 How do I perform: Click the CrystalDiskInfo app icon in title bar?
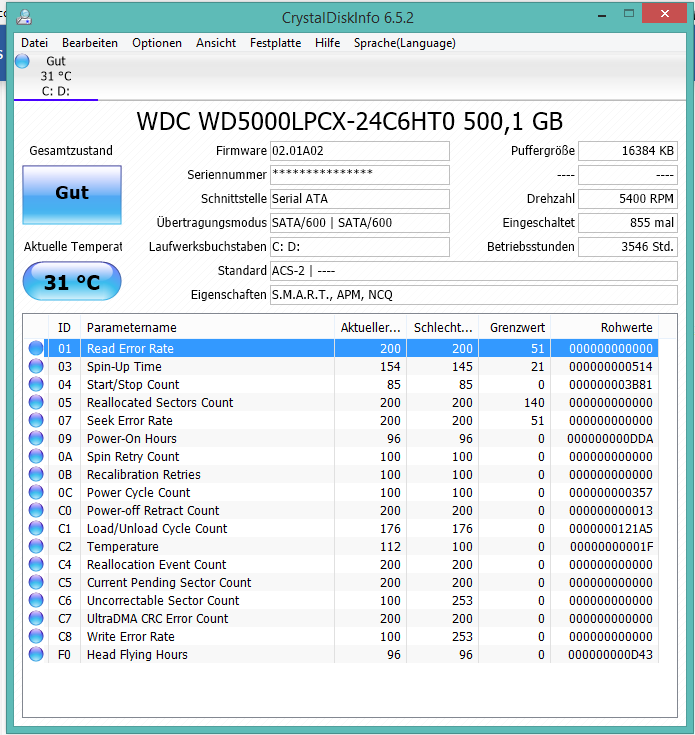(24, 17)
